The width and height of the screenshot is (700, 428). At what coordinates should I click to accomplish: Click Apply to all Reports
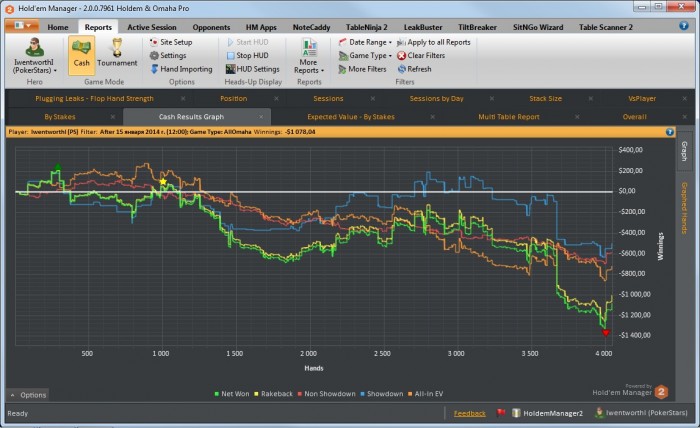[x=433, y=42]
